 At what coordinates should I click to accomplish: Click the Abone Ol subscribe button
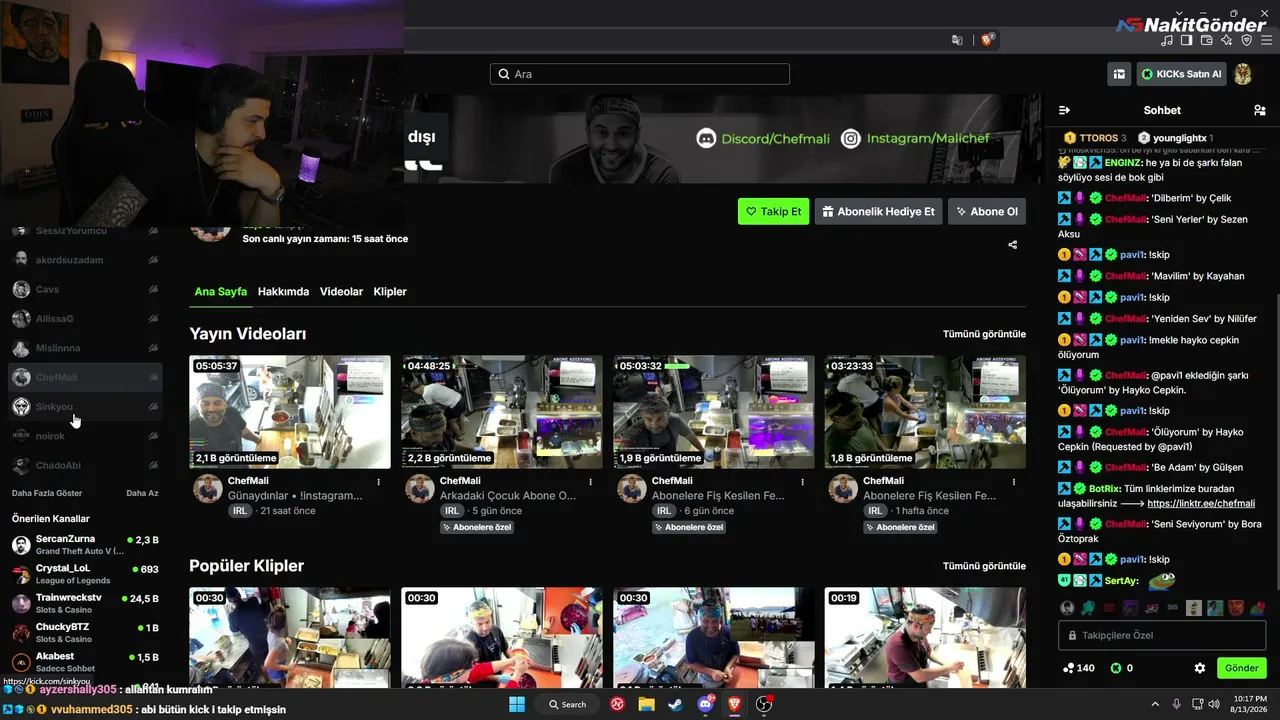[987, 211]
